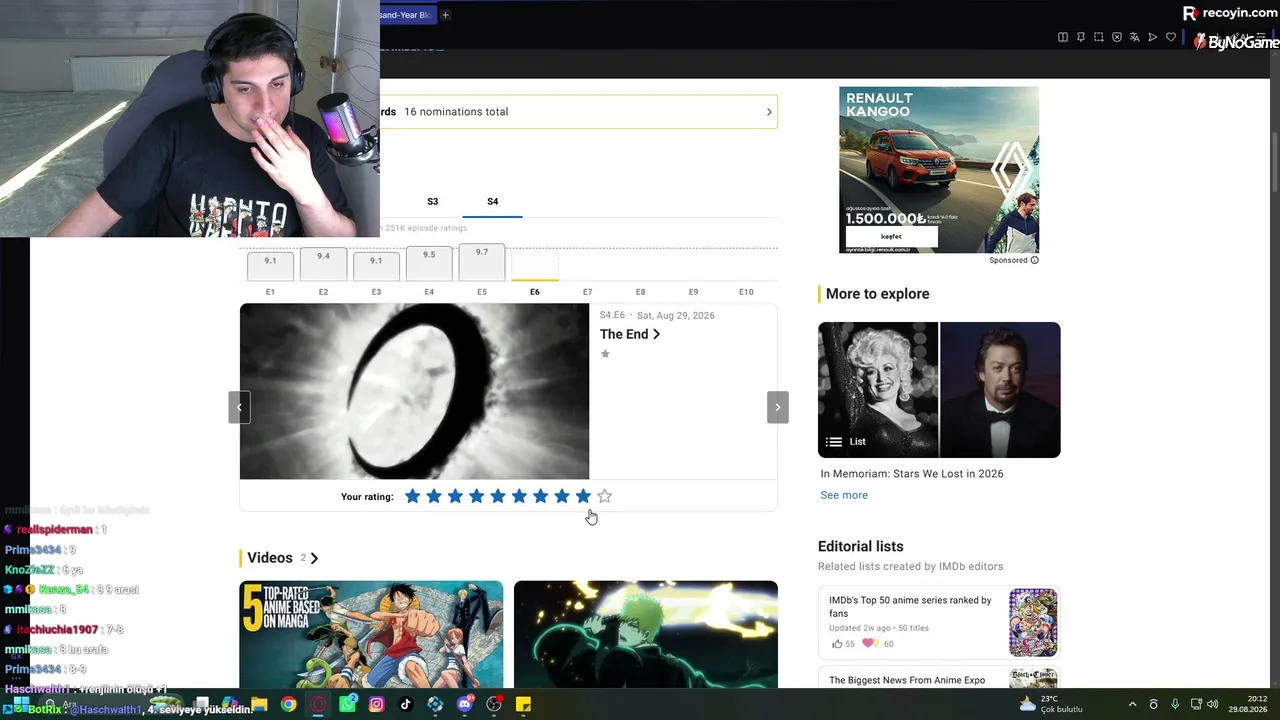Go to next episode with right arrow

pyautogui.click(x=778, y=407)
